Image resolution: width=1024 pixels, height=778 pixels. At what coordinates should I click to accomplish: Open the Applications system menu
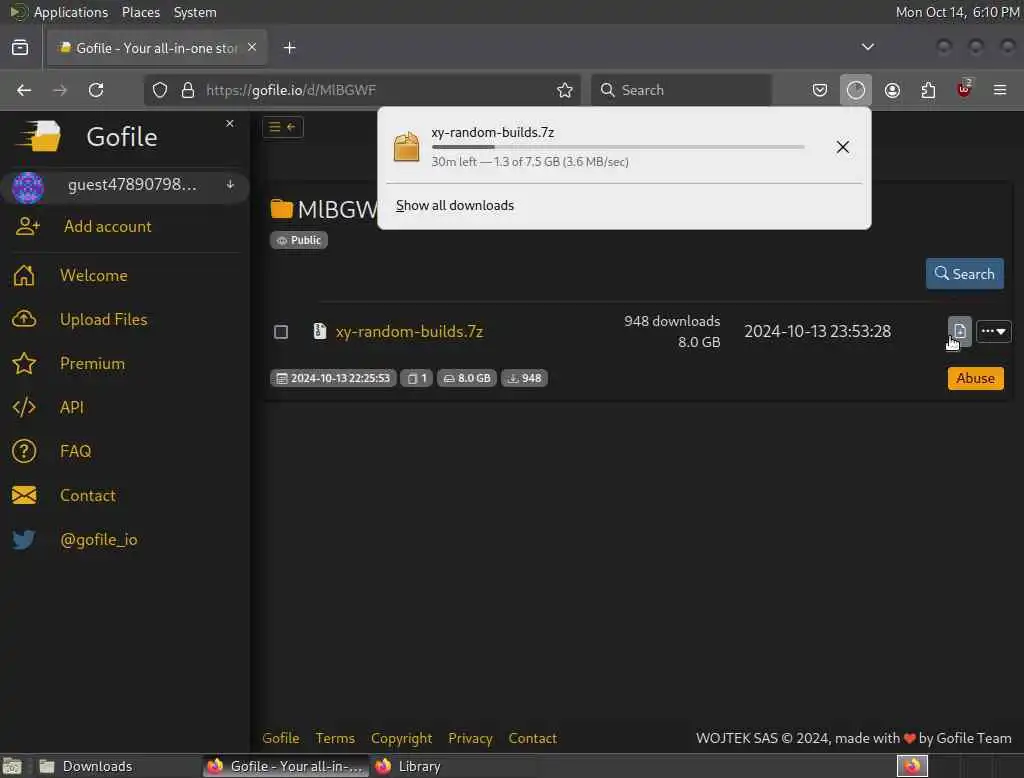[x=71, y=12]
